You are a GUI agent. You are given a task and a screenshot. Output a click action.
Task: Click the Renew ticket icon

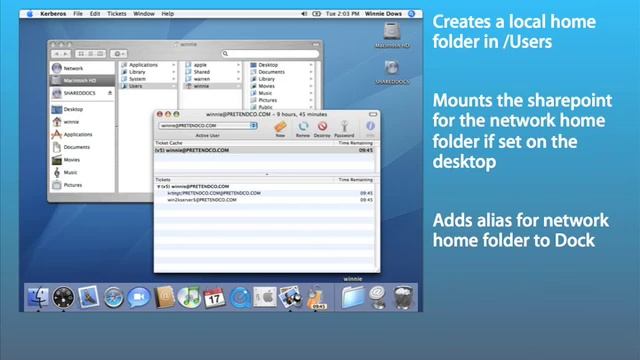(x=302, y=127)
